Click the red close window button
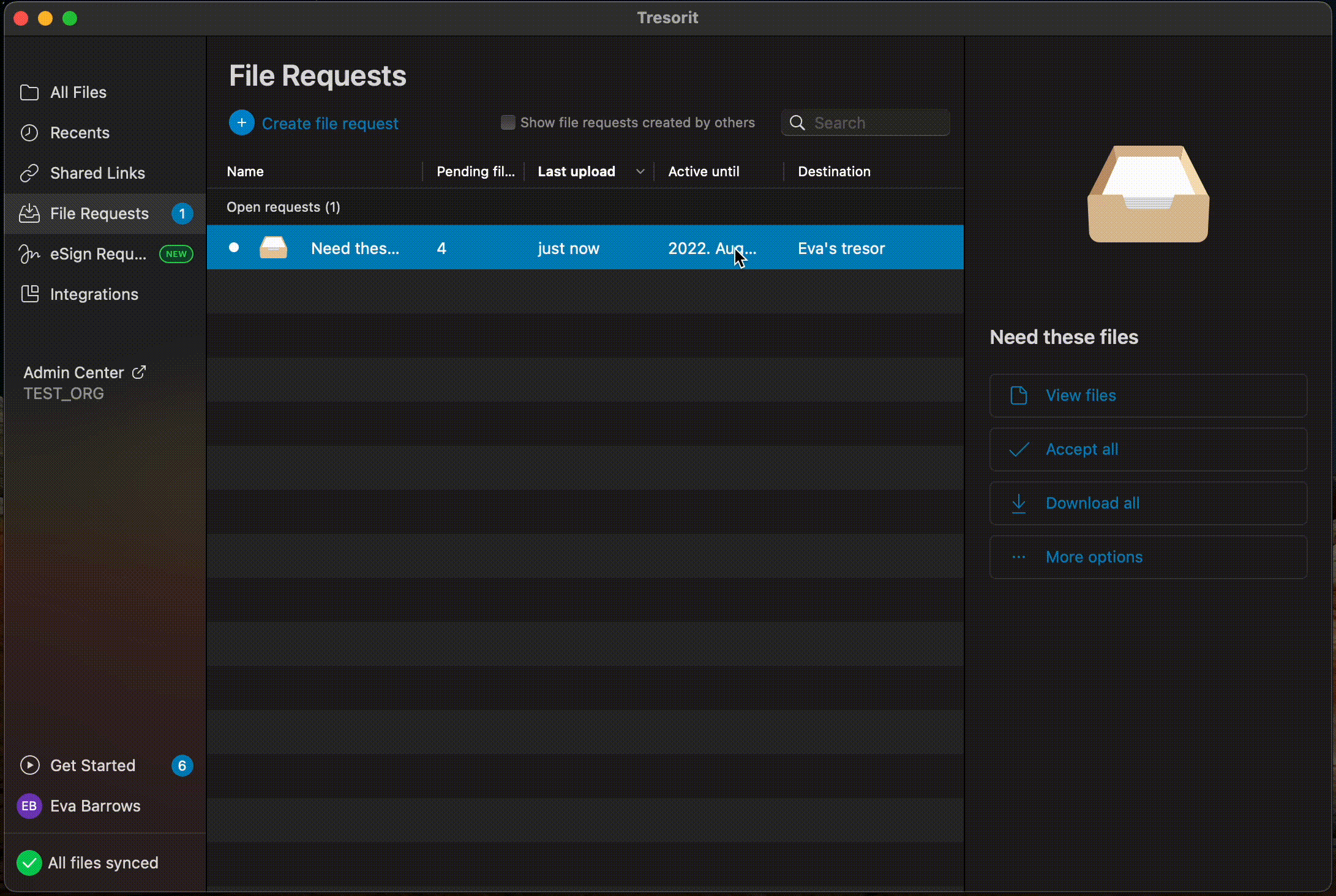Image resolution: width=1336 pixels, height=896 pixels. (x=21, y=18)
